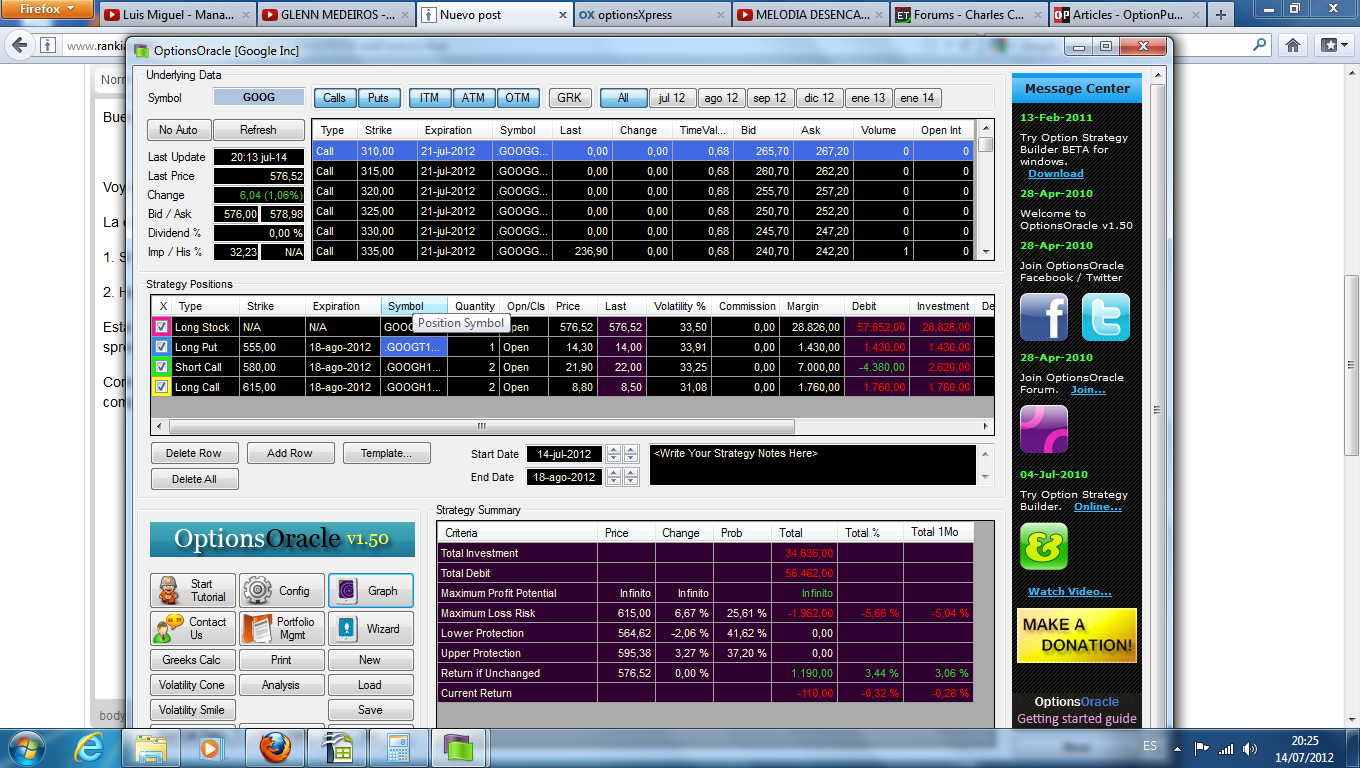This screenshot has width=1360, height=768.
Task: Click the purple OptionsOracle Forum icon
Action: (x=1043, y=429)
